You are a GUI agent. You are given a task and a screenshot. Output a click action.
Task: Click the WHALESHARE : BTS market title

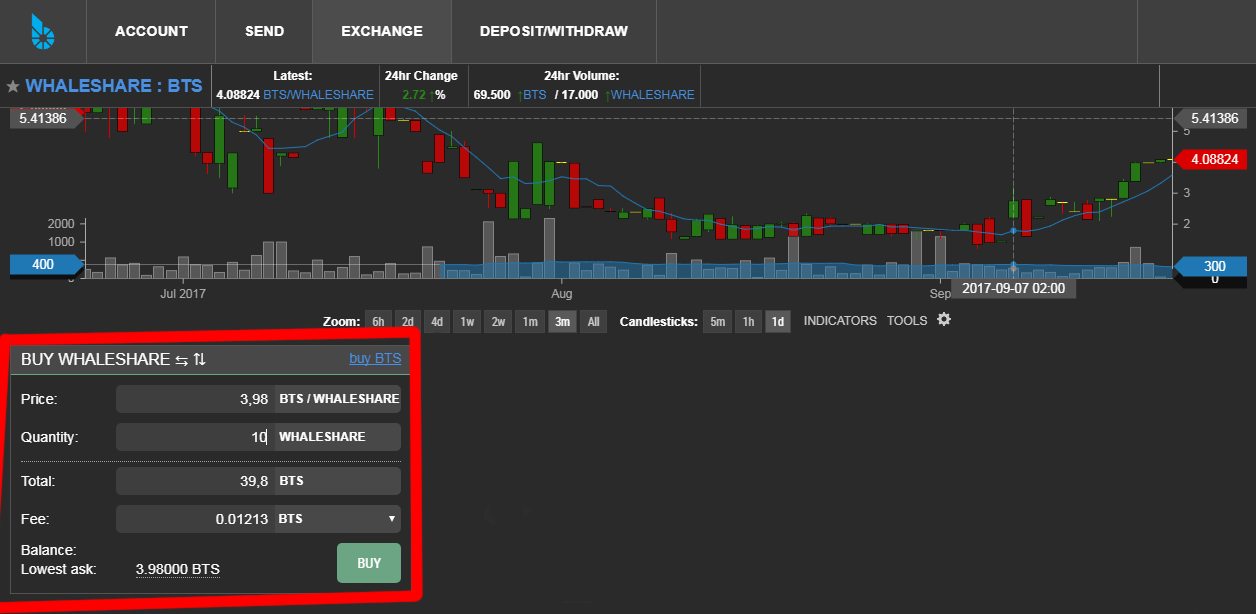click(x=114, y=86)
